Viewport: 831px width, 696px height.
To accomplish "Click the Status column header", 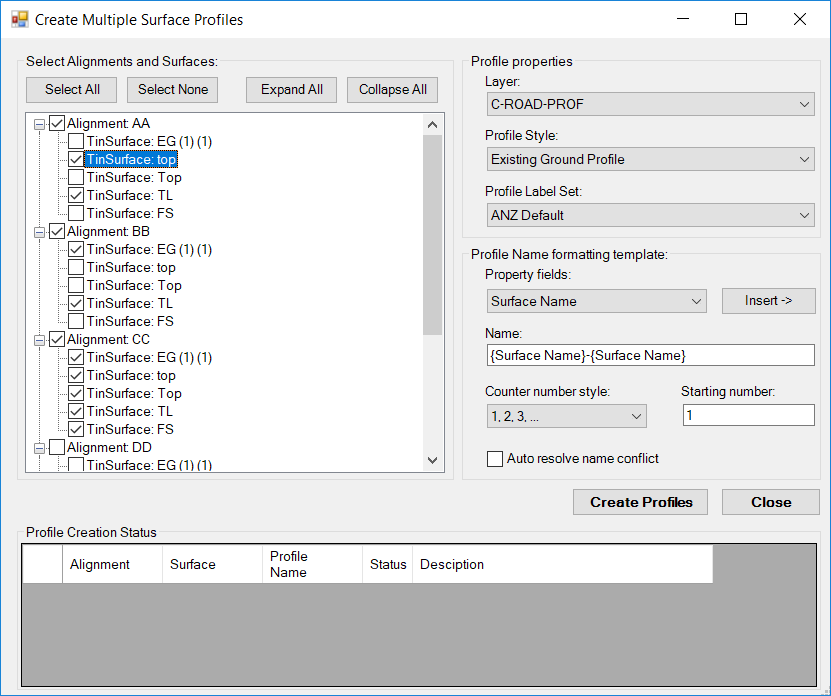I will click(387, 565).
